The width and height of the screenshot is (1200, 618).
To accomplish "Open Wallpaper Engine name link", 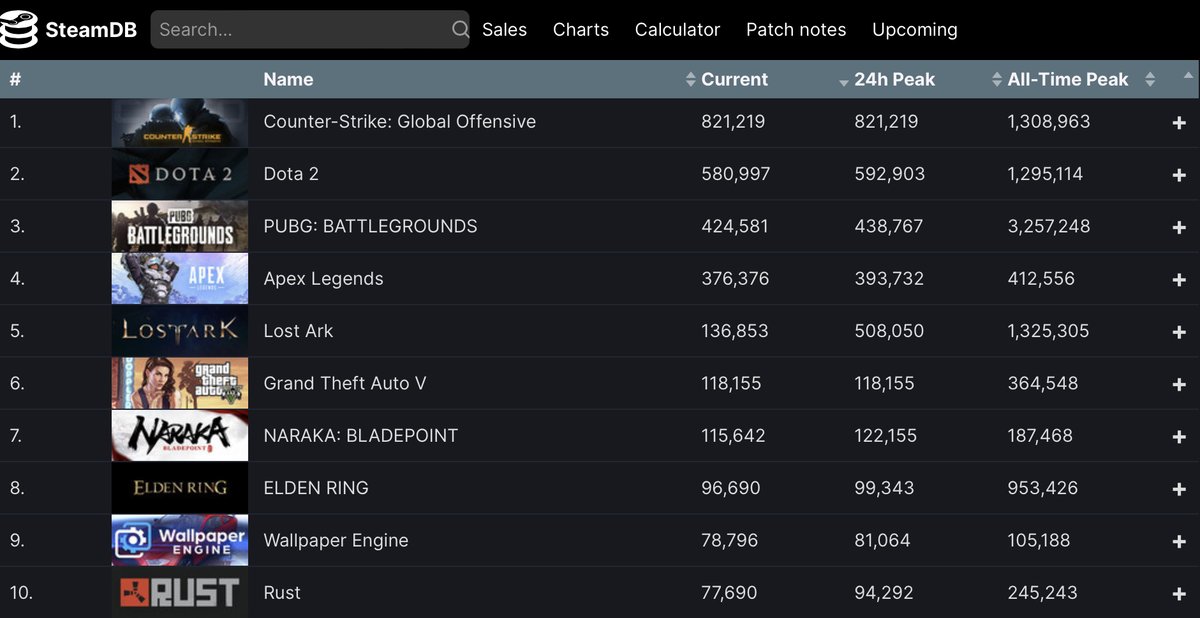I will point(336,541).
